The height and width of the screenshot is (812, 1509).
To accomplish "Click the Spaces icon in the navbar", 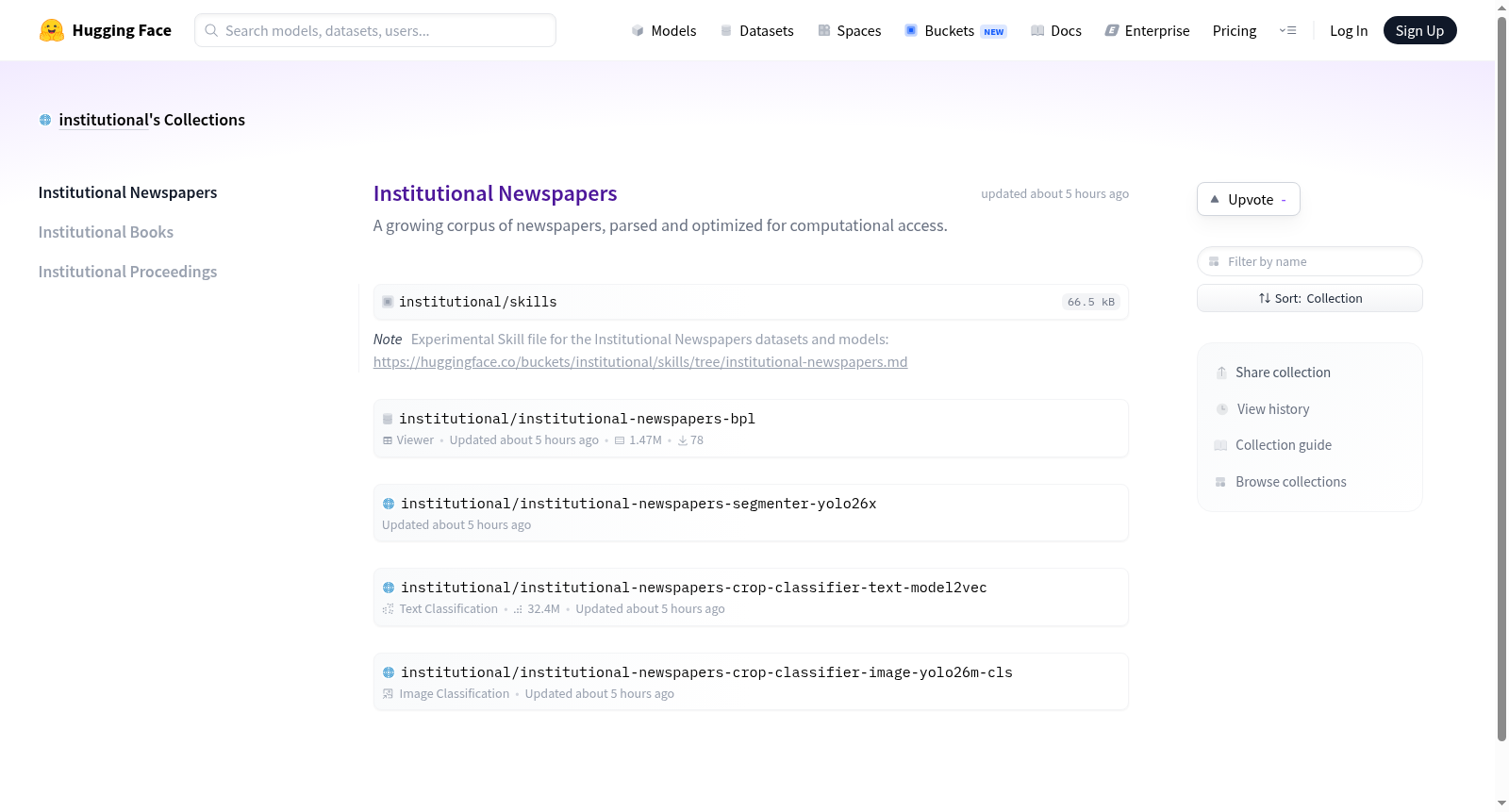I will [x=824, y=30].
